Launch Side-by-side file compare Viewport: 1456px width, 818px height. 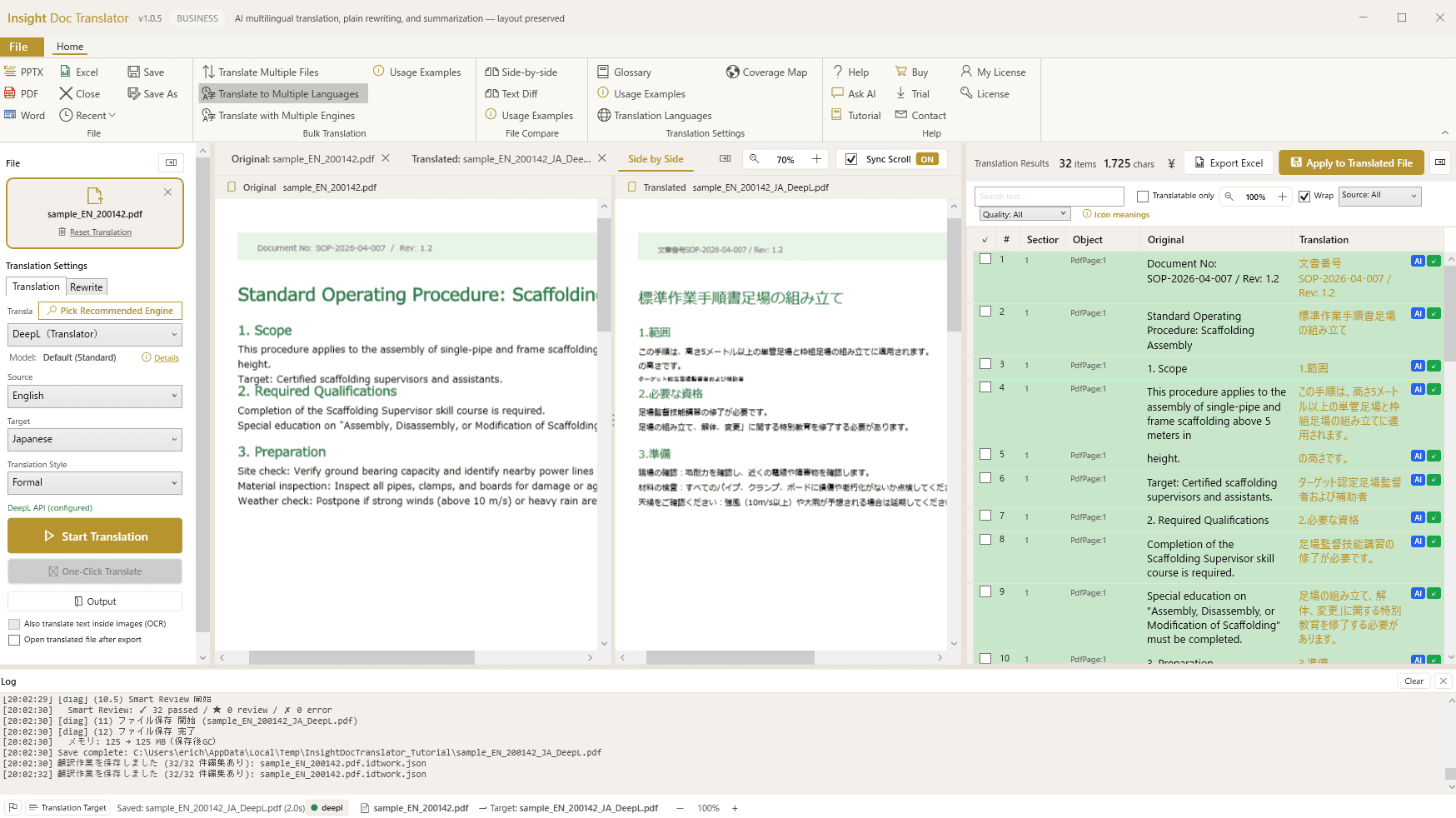click(x=521, y=72)
